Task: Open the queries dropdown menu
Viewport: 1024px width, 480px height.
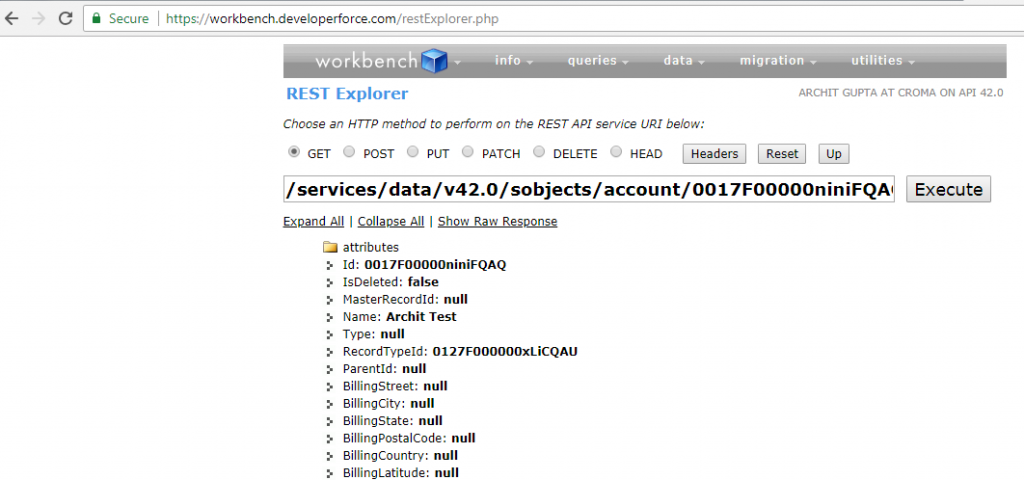Action: [598, 61]
